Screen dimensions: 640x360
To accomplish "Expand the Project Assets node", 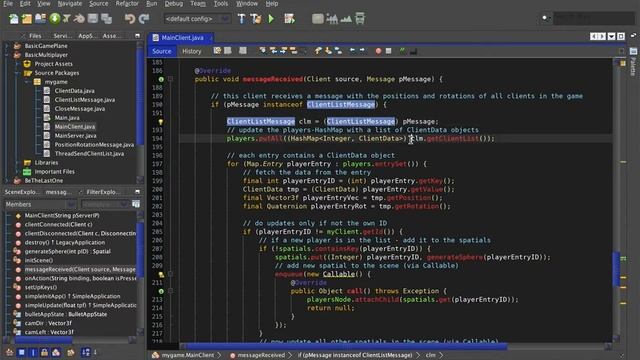I will point(17,64).
